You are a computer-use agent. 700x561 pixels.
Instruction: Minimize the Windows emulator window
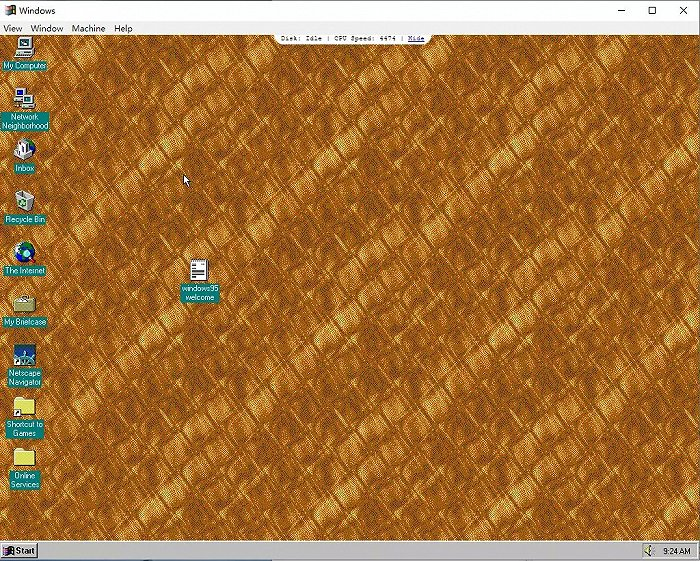pos(621,10)
